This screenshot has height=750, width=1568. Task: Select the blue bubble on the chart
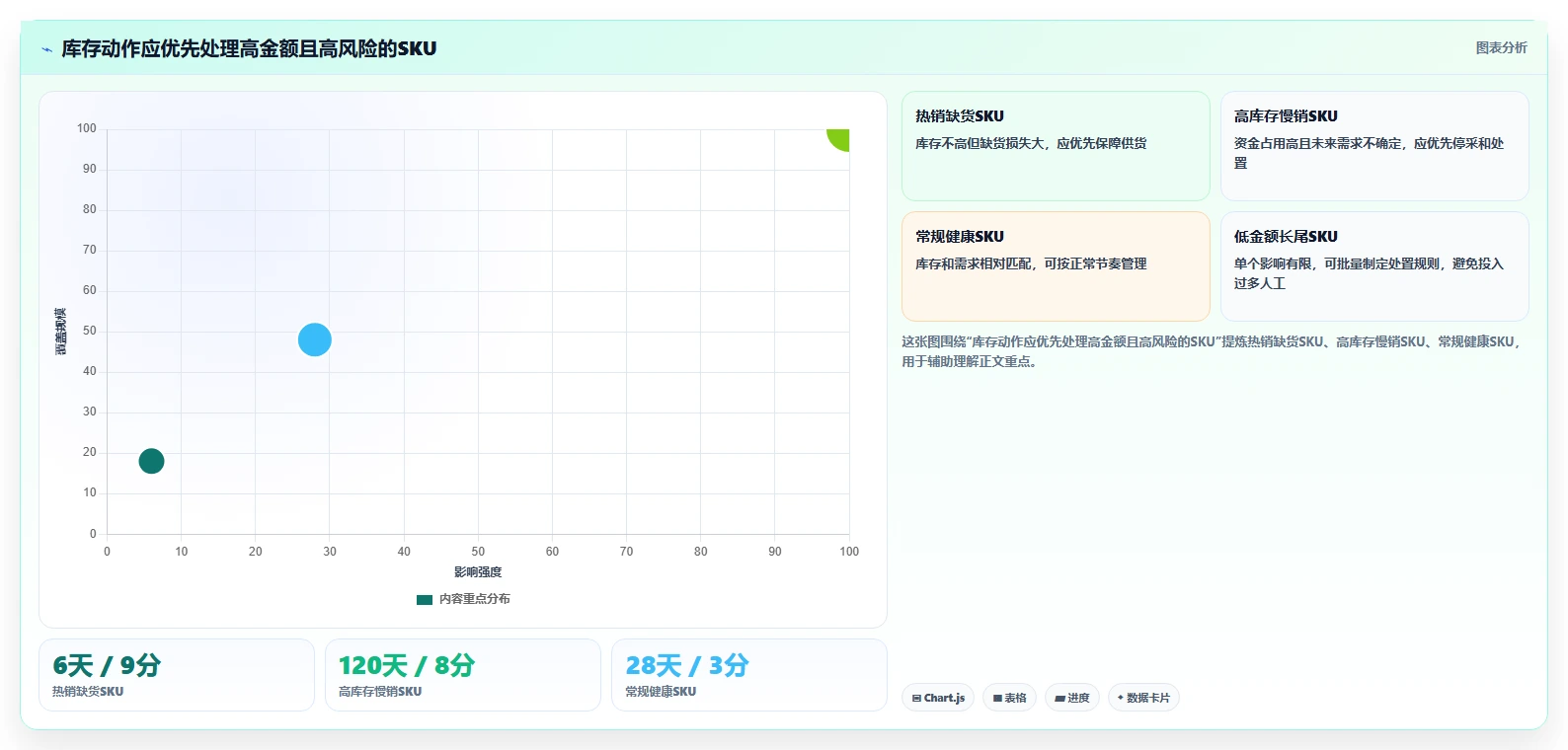click(x=315, y=339)
